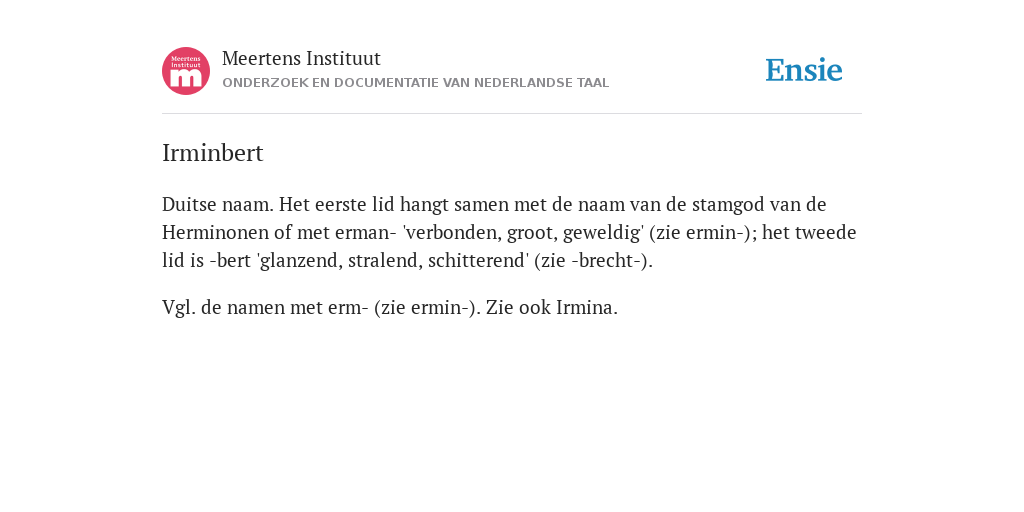This screenshot has height=512, width=1024.
Task: Select the Irminbert heading
Action: pyautogui.click(x=212, y=153)
